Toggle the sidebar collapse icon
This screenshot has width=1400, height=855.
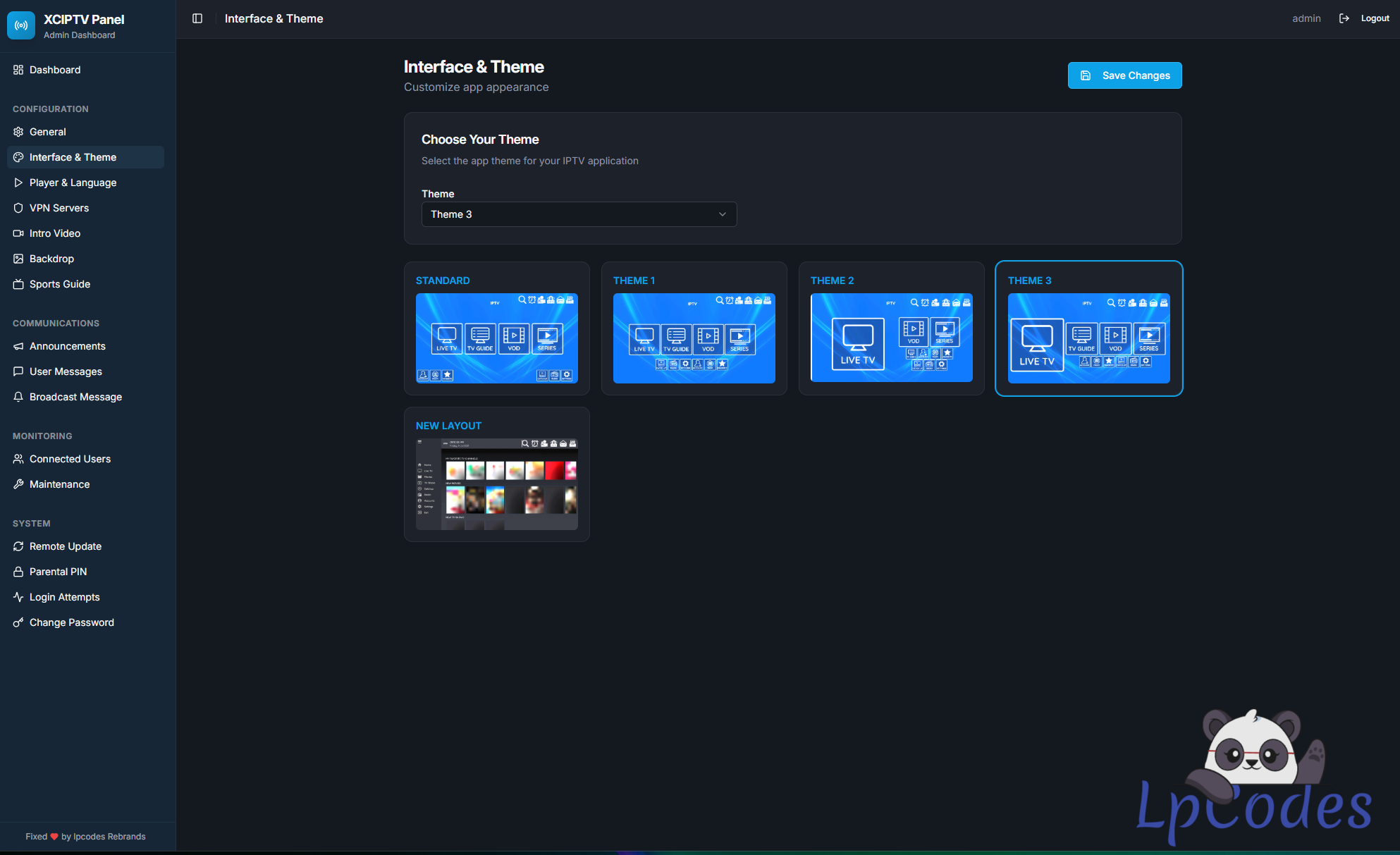(x=197, y=18)
